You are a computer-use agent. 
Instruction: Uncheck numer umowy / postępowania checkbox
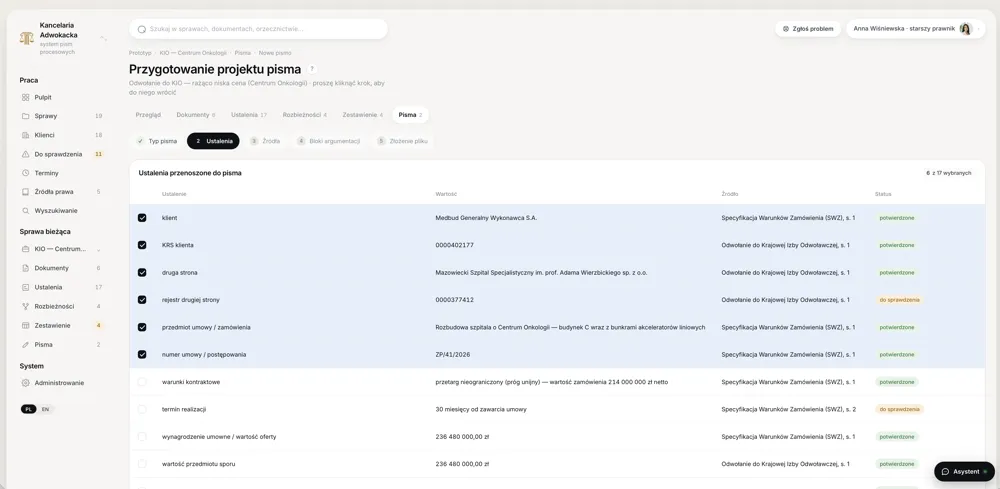coord(142,354)
